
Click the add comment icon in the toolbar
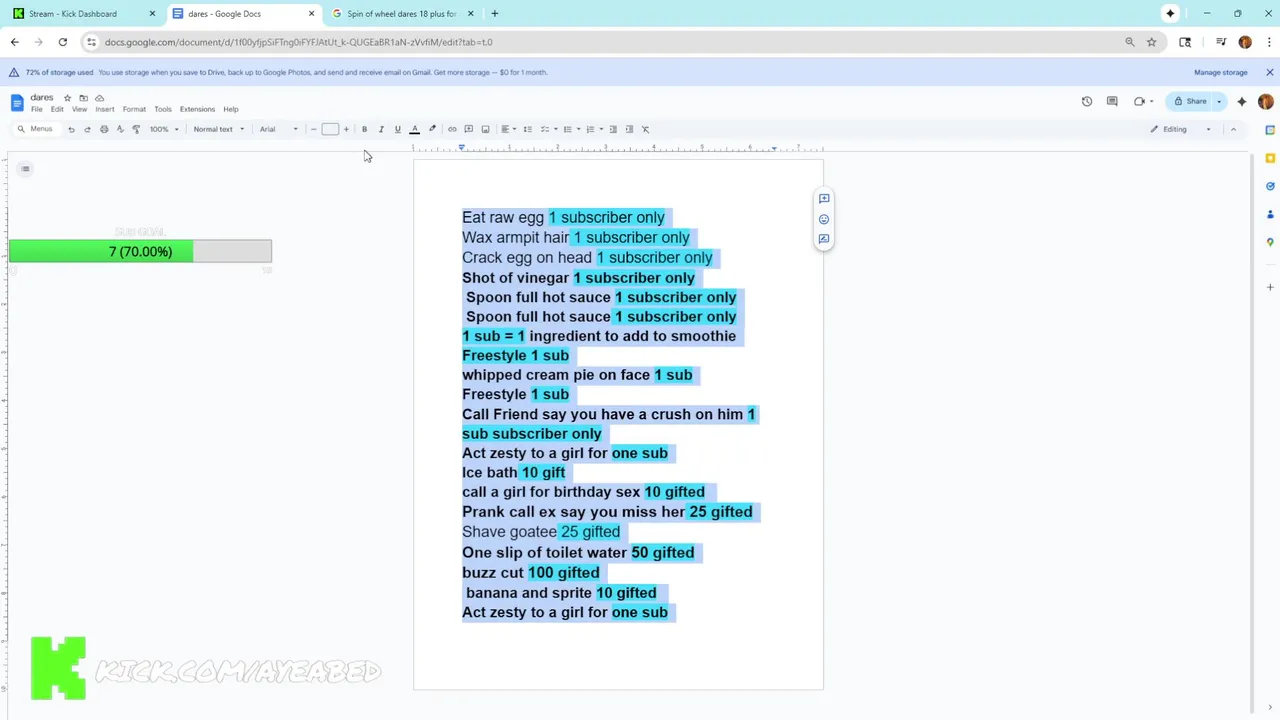[468, 129]
